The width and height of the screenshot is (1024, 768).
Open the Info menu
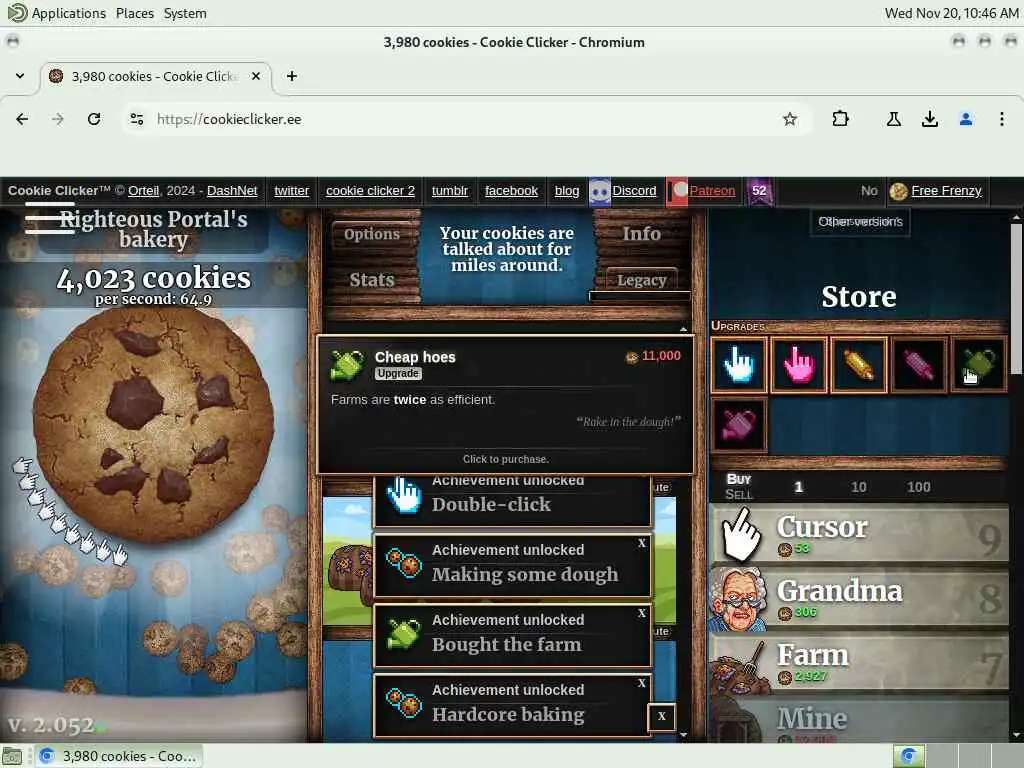[641, 234]
